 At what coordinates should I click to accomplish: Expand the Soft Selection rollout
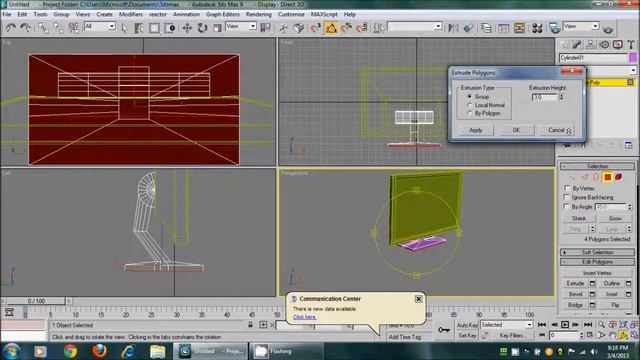tap(597, 252)
